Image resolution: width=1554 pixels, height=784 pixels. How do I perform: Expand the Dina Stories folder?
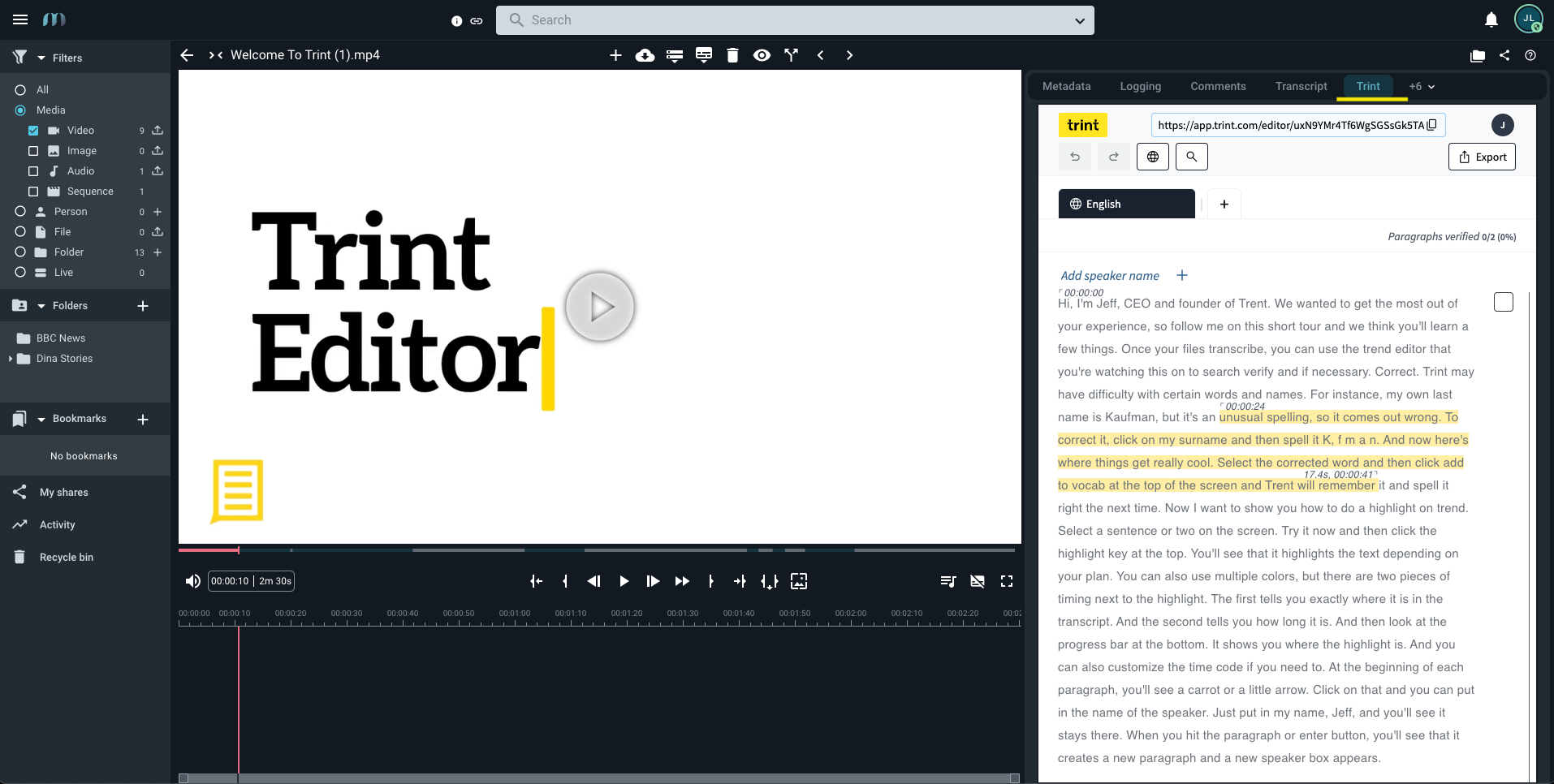point(11,359)
